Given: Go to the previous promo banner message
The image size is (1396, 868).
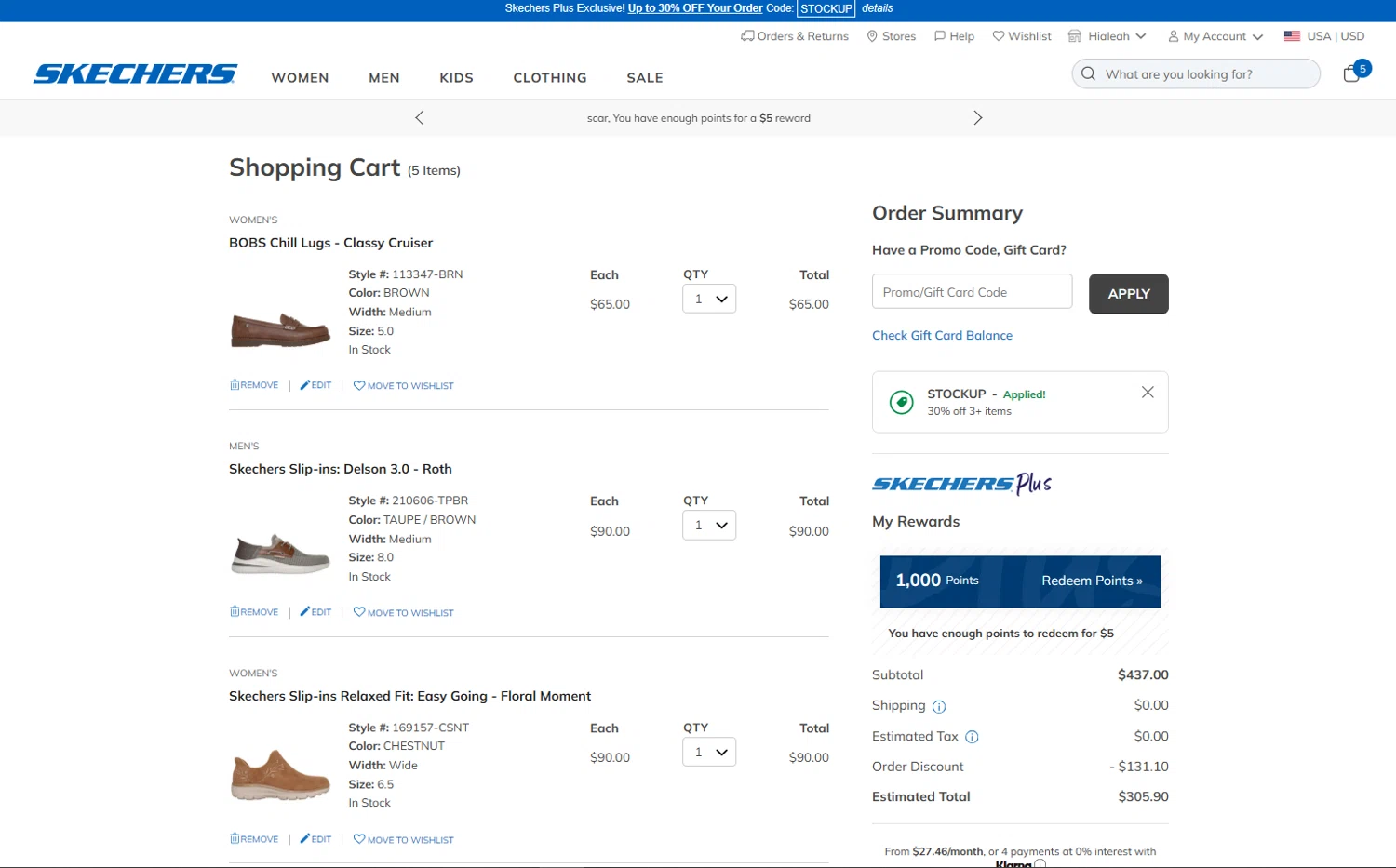Looking at the screenshot, I should point(420,118).
